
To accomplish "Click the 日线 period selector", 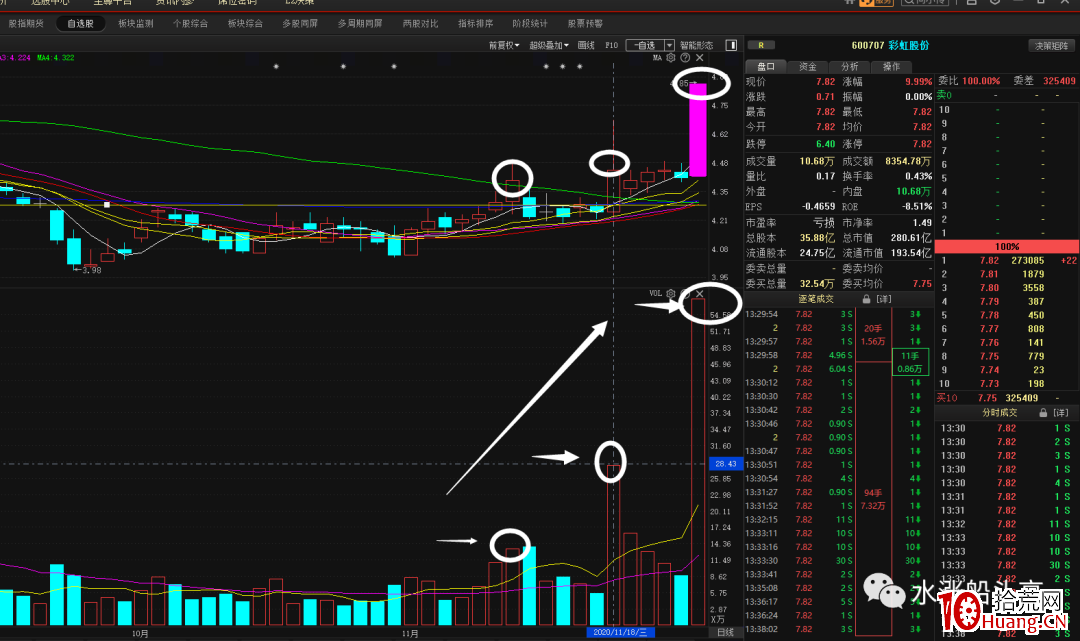I will pyautogui.click(x=725, y=632).
